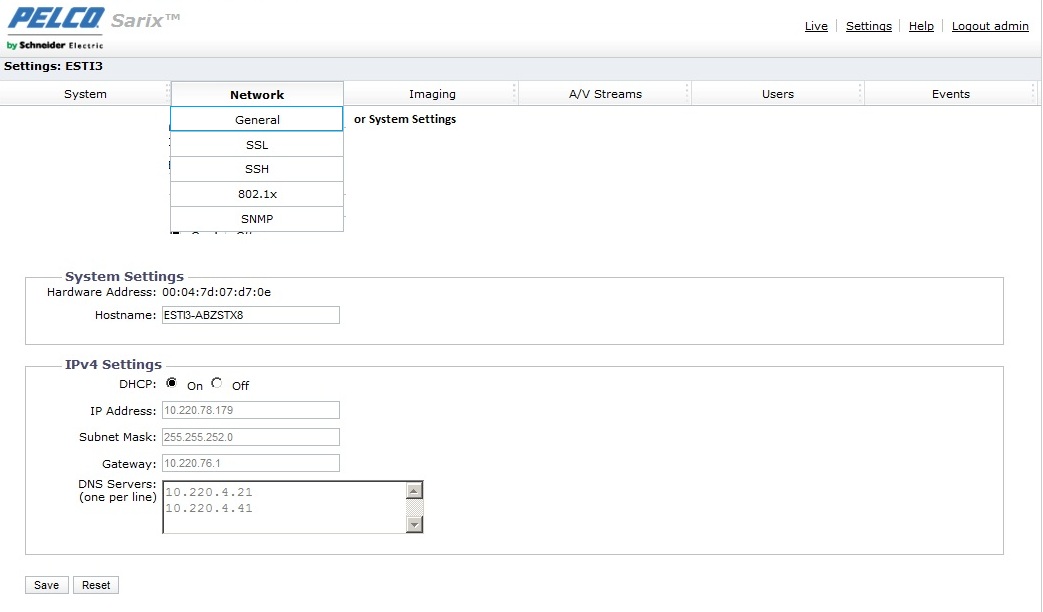Click the Hostname input field
The width and height of the screenshot is (1043, 612).
(250, 315)
